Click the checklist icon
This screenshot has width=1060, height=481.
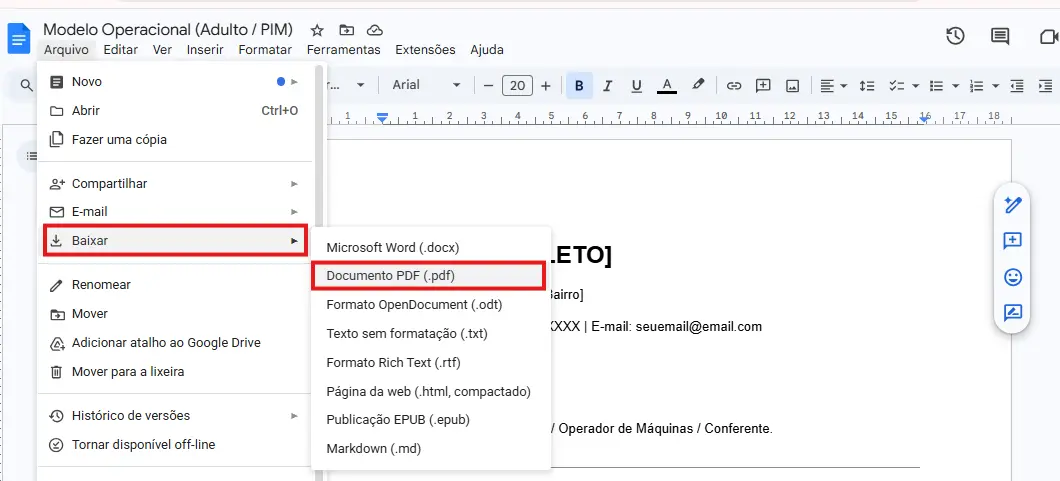click(896, 85)
